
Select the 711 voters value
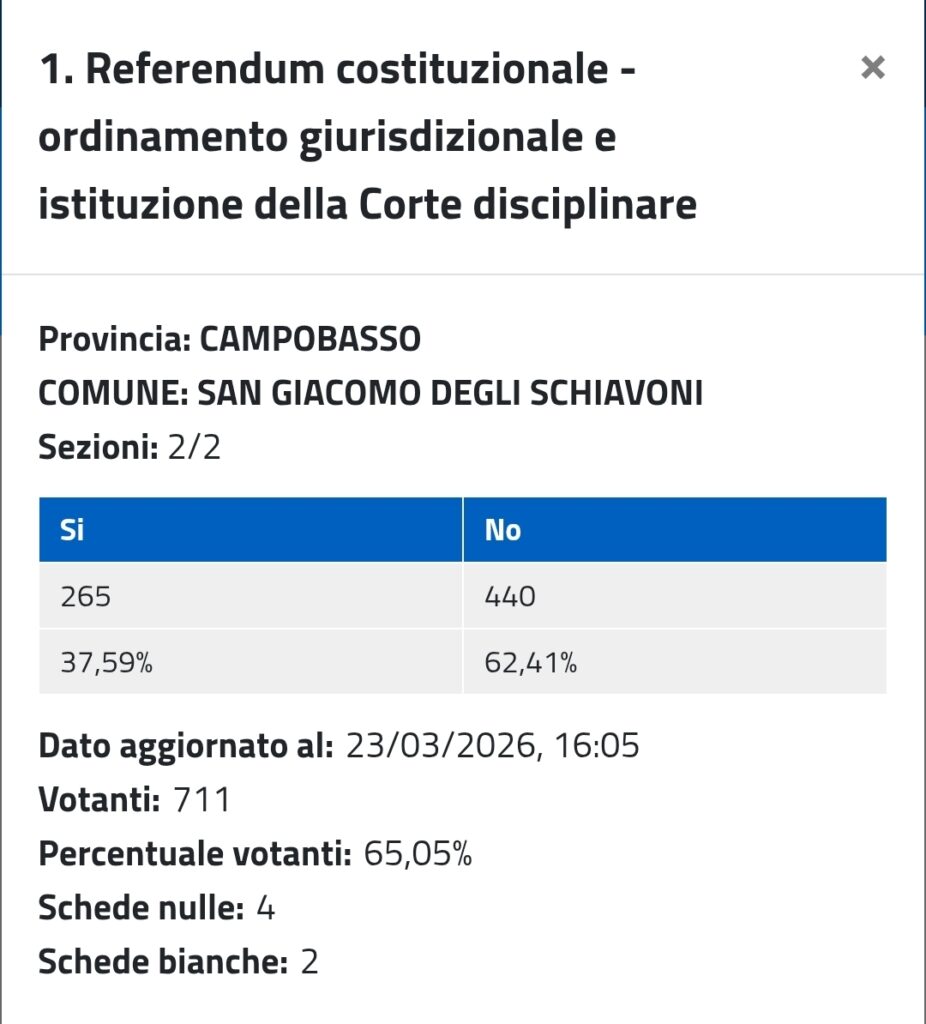[x=202, y=801]
